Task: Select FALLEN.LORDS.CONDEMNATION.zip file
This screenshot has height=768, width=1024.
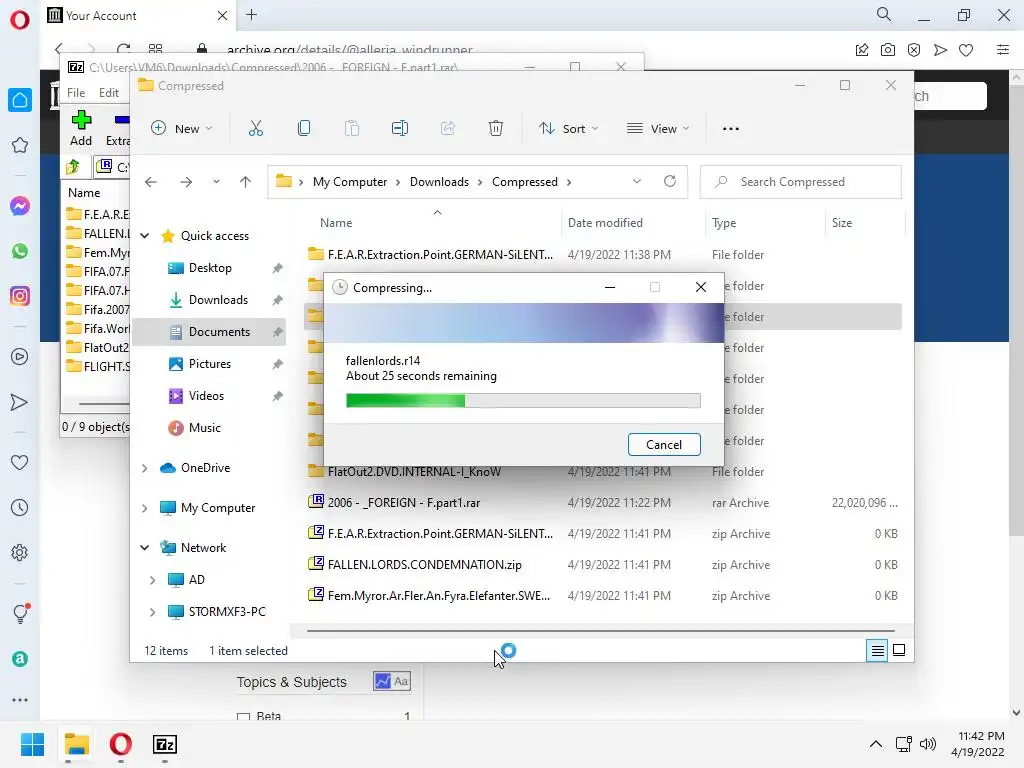Action: click(x=424, y=565)
